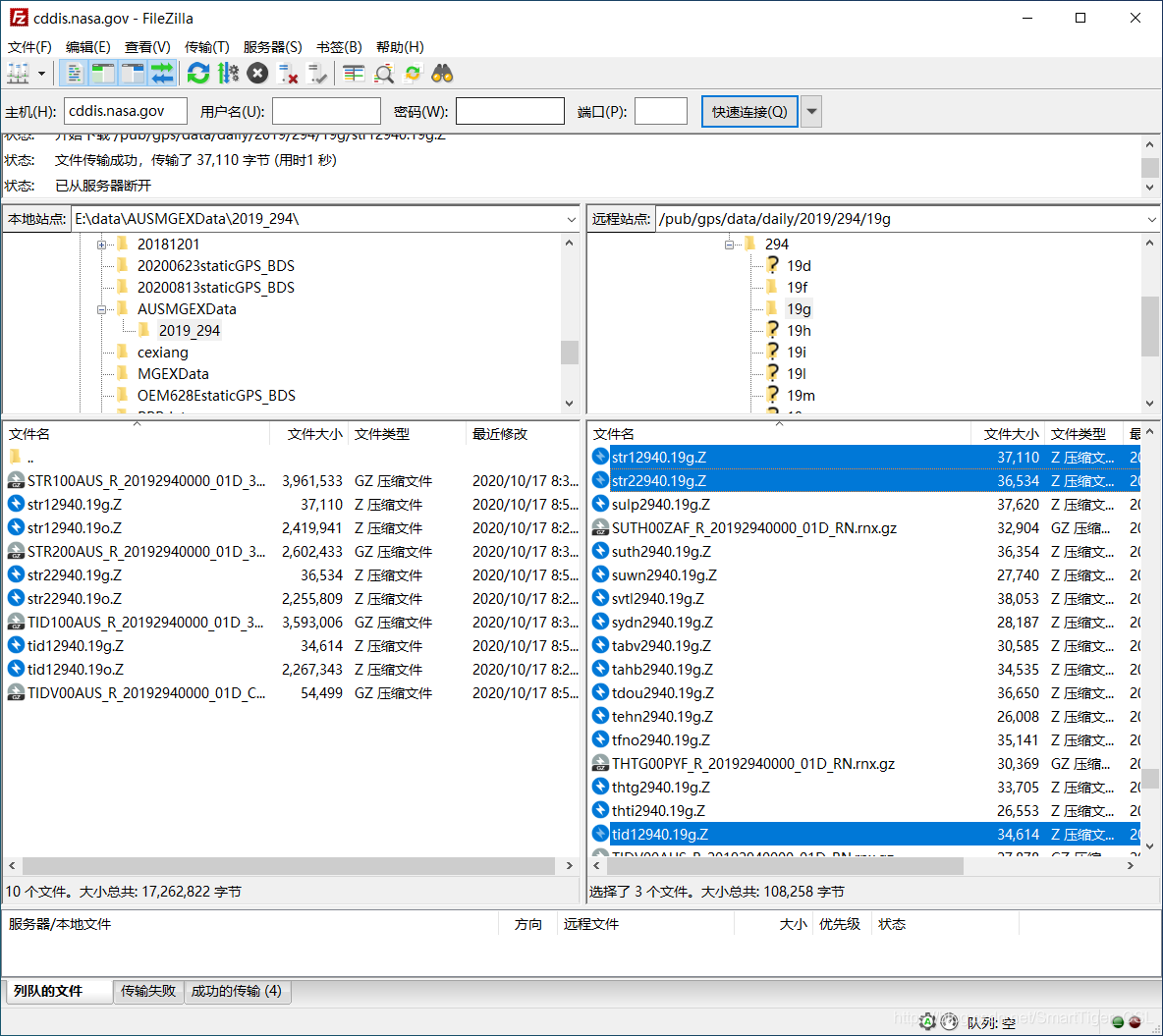Click the 用户名(U) input field
The image size is (1163, 1036).
pos(326,111)
